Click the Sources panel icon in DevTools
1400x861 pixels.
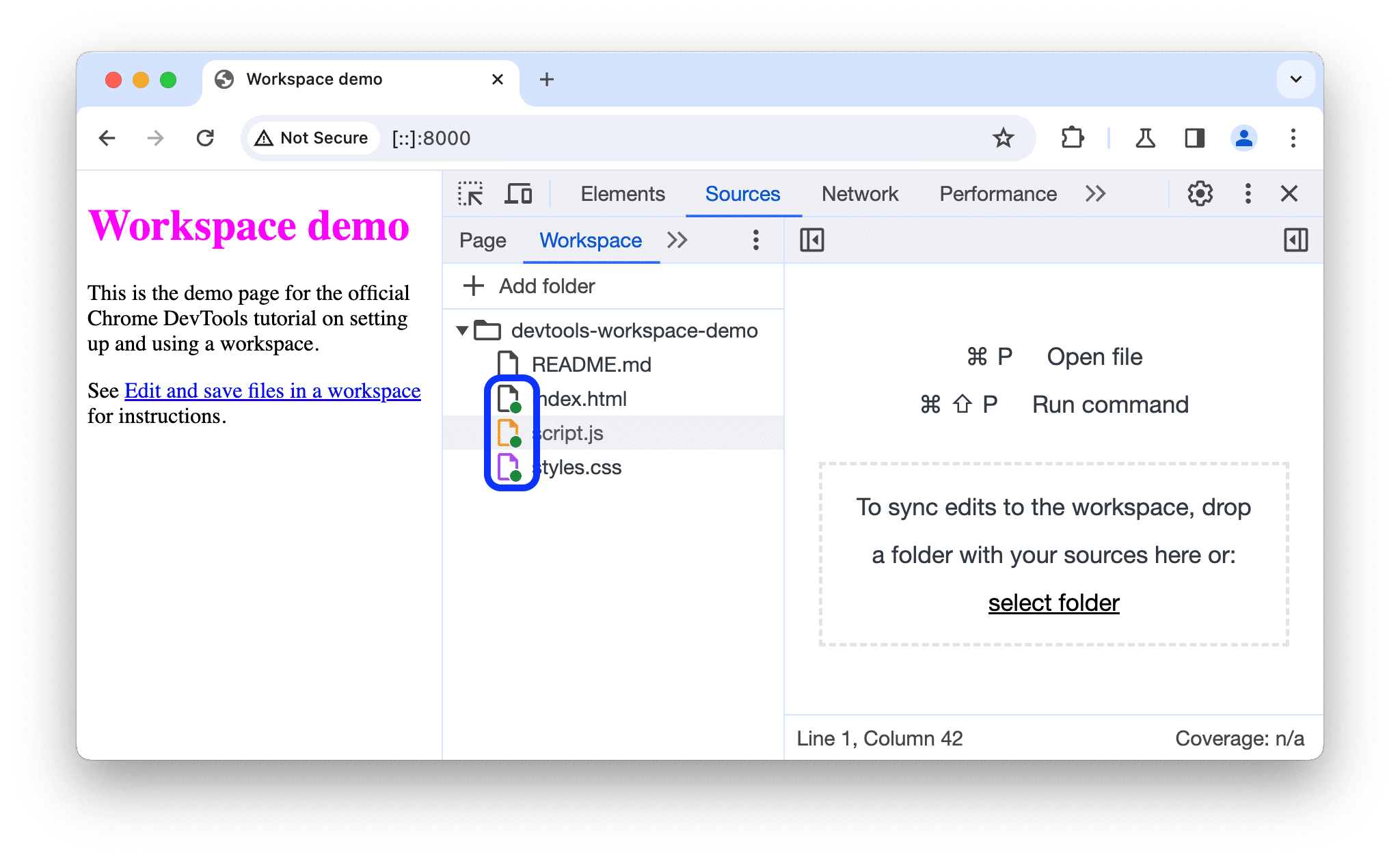(x=741, y=193)
